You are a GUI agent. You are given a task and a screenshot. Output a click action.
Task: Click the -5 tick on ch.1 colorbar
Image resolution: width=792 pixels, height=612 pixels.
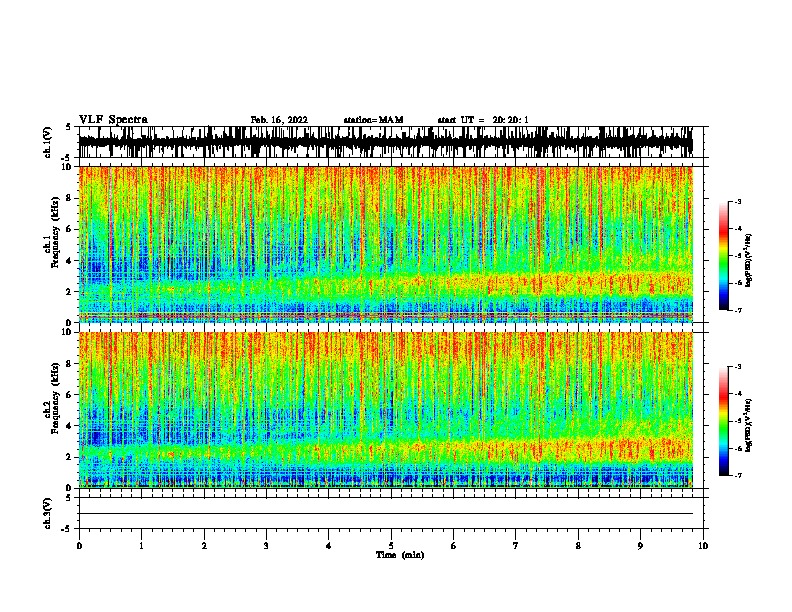[737, 256]
